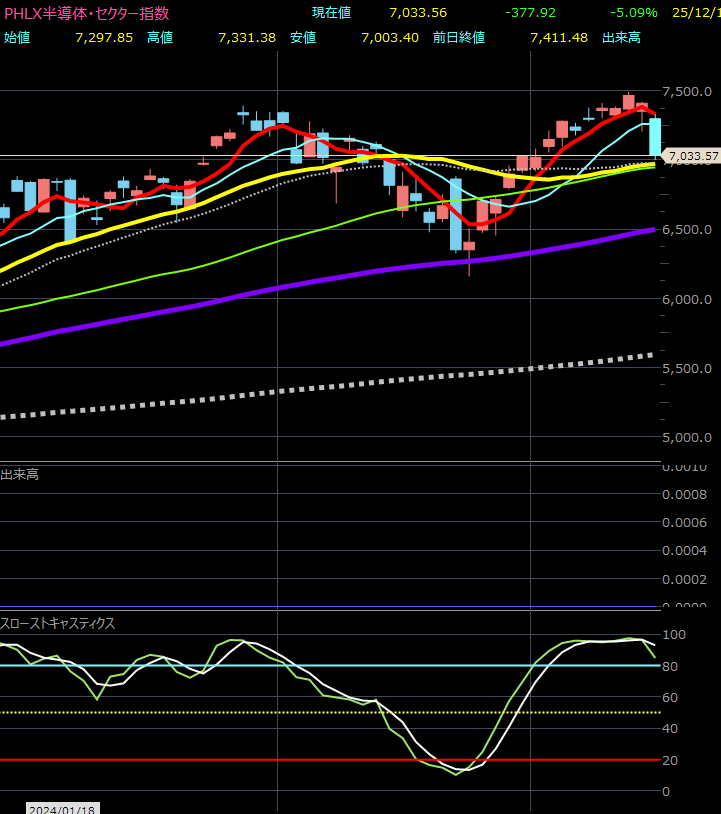Select the 現在値 value 7,033.56
The width and height of the screenshot is (721, 814).
point(418,13)
